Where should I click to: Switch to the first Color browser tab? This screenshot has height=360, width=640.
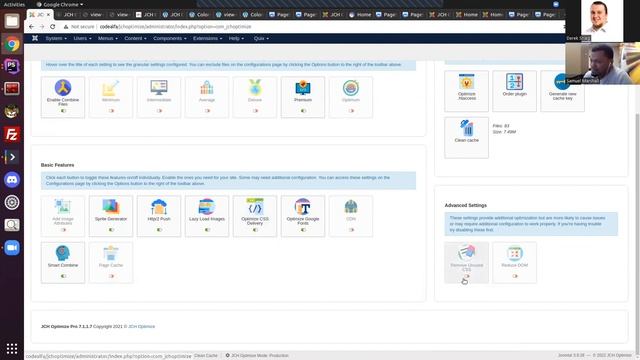[200, 14]
